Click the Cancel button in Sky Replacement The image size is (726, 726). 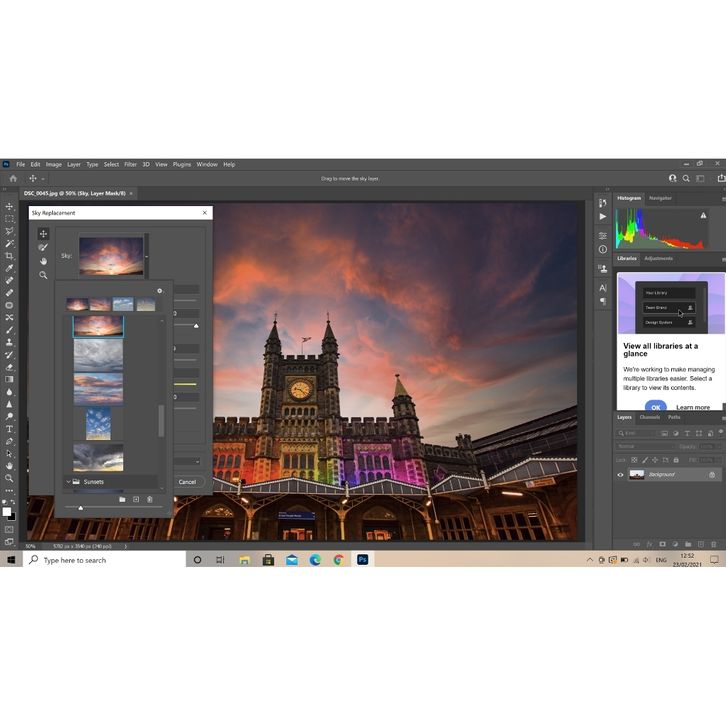[x=187, y=482]
